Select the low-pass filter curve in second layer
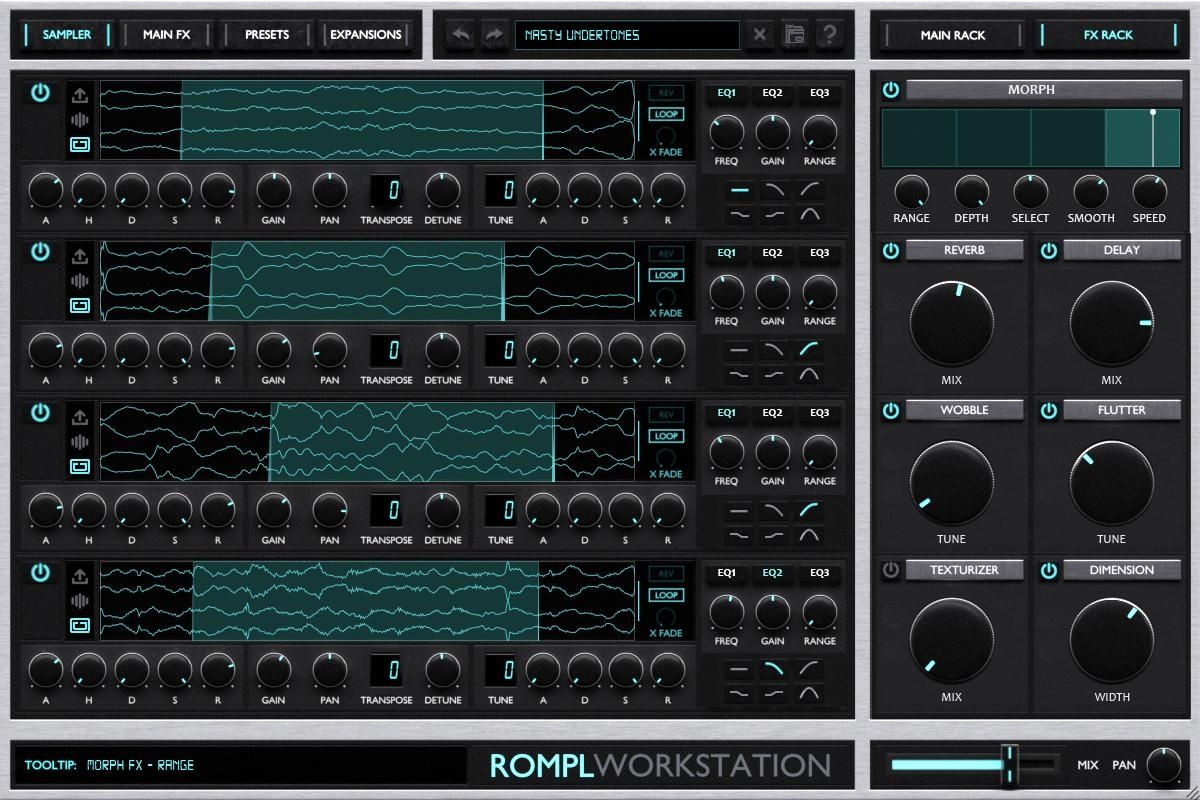1200x800 pixels. click(774, 350)
